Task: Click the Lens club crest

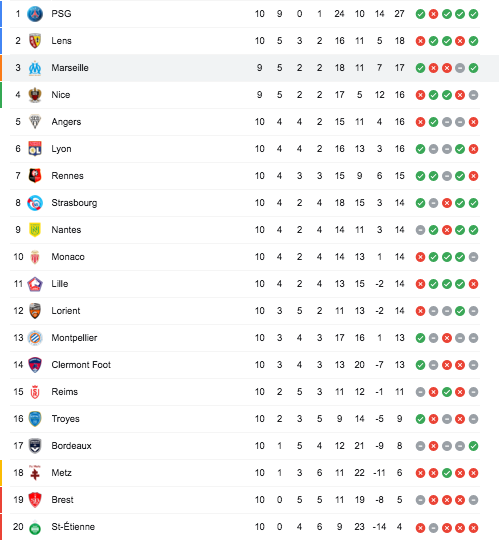Action: point(35,41)
